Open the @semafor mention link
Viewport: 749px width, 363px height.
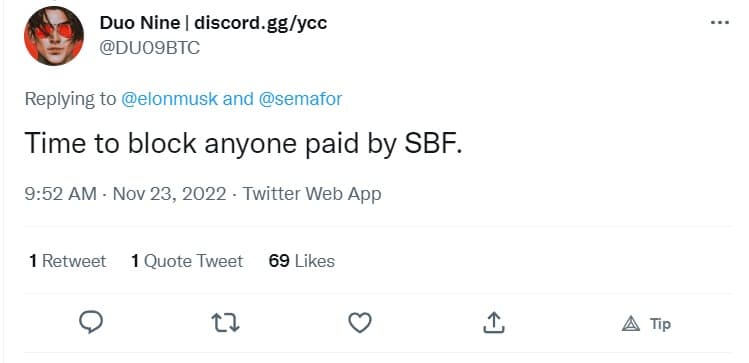coord(300,99)
